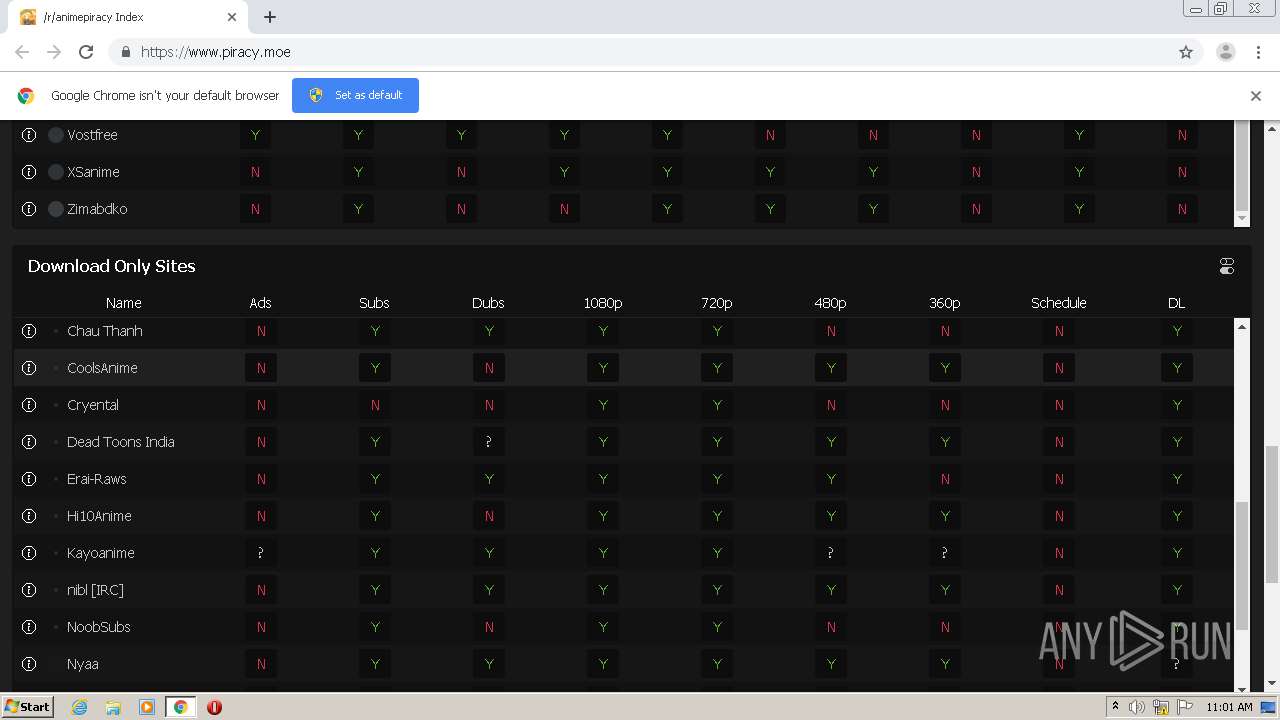Viewport: 1280px width, 720px height.
Task: Open info icon for nibl [IRC] row
Action: pos(29,590)
